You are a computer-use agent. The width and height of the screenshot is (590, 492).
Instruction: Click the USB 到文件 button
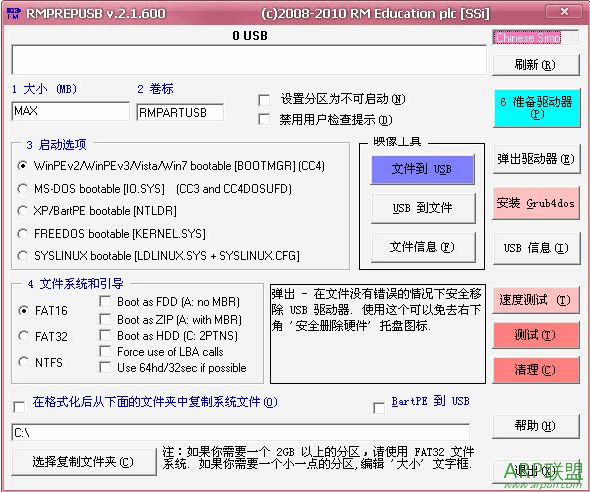point(423,208)
